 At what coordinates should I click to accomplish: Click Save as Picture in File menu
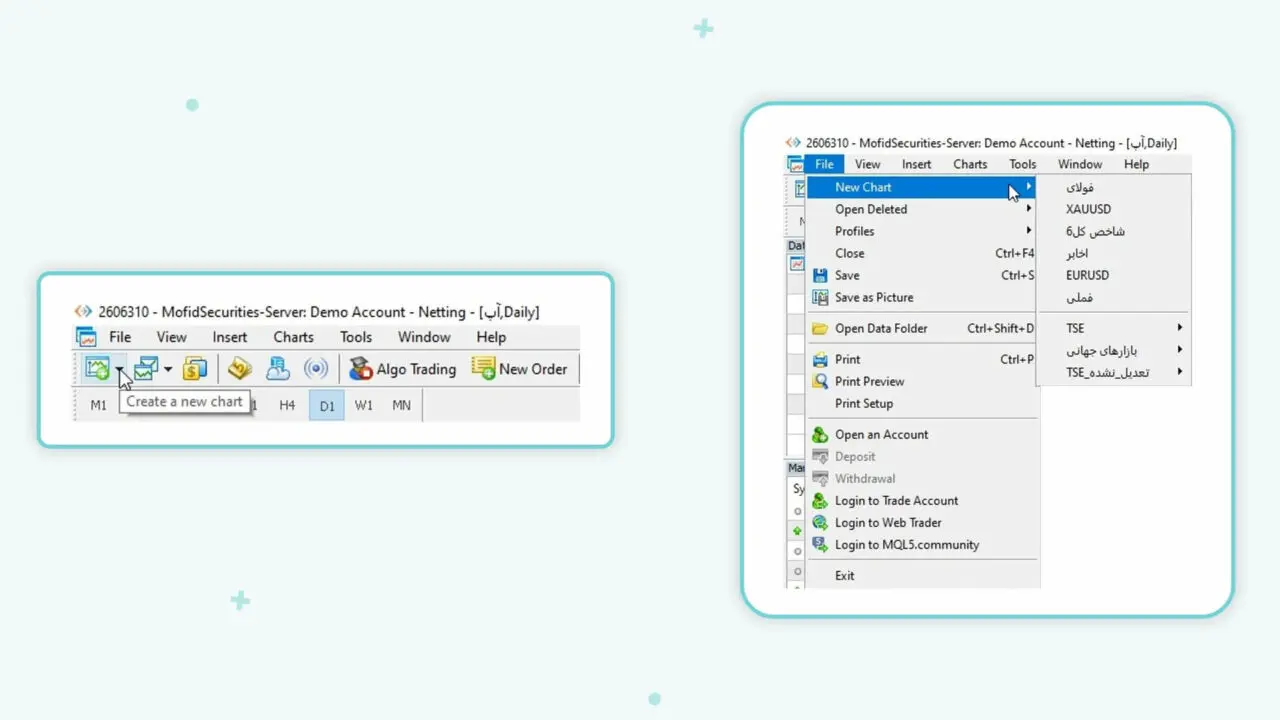point(874,297)
